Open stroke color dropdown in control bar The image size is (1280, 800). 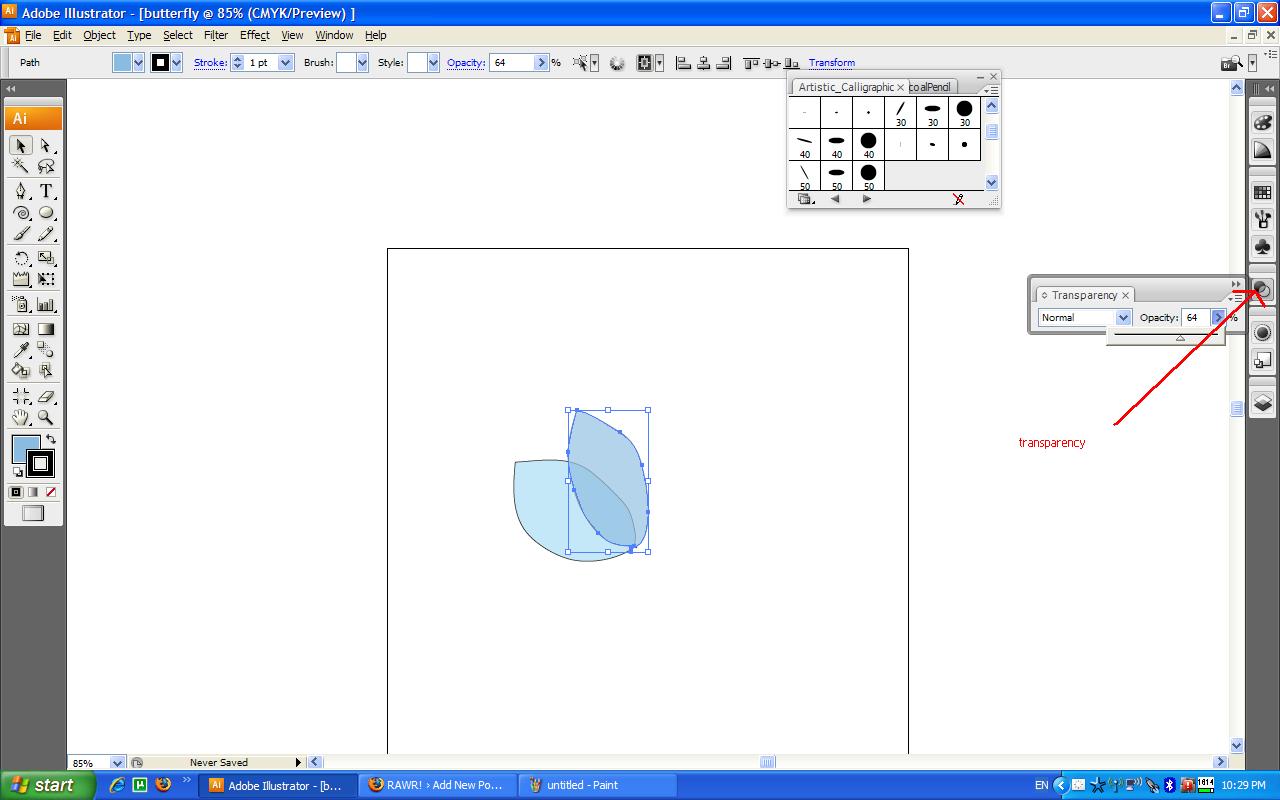point(177,63)
